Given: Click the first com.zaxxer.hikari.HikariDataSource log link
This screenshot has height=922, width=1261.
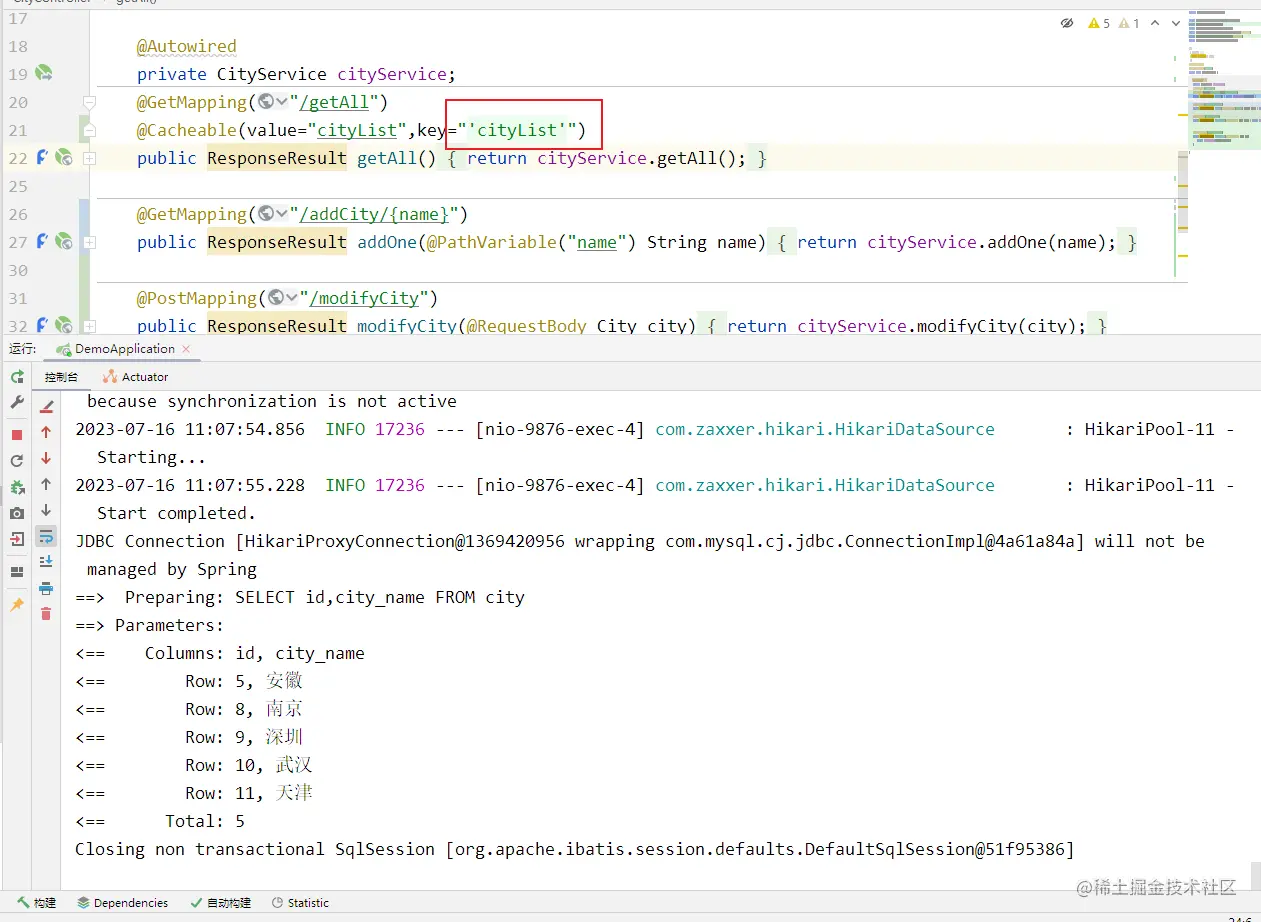Looking at the screenshot, I should [x=825, y=429].
